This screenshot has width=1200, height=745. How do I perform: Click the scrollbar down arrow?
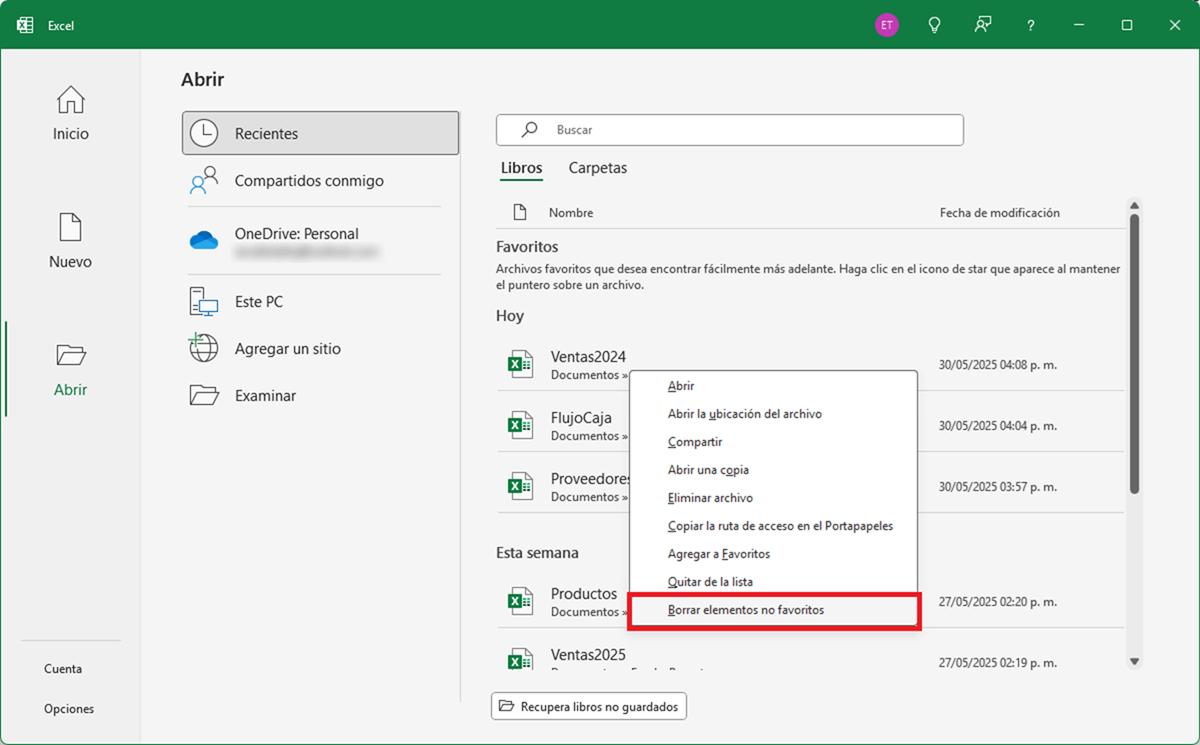tap(1134, 661)
